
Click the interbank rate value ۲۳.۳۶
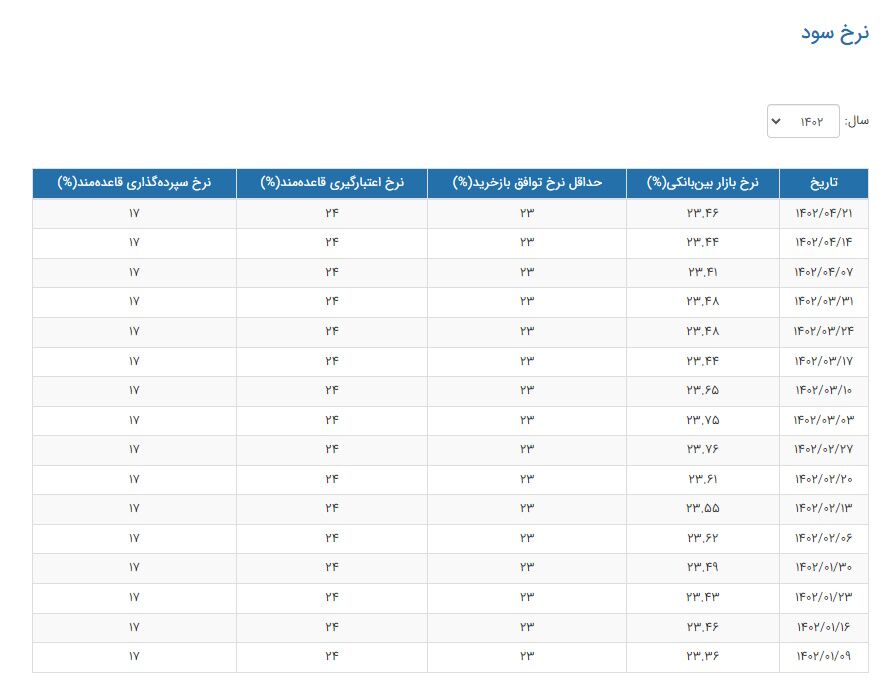point(703,656)
